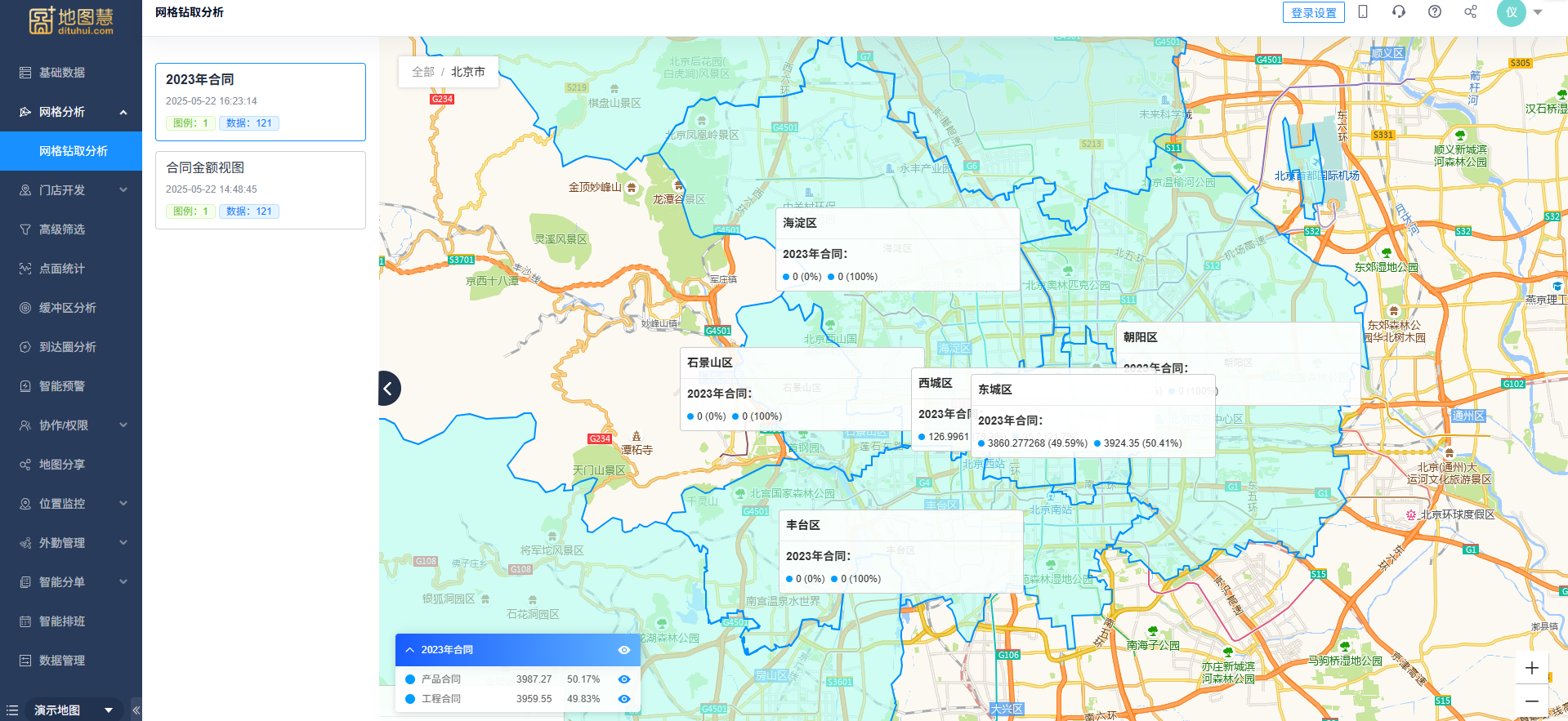Click the share icon in top bar

[x=1471, y=11]
